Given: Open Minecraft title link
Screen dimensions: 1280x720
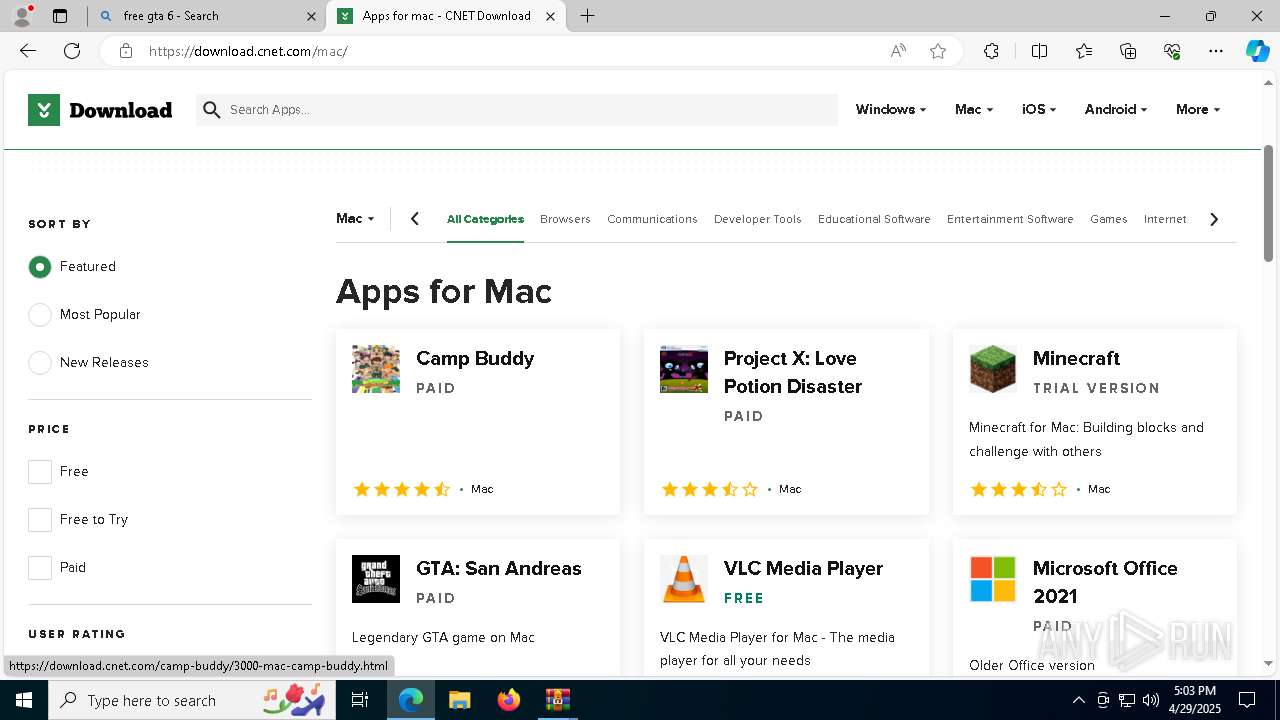Looking at the screenshot, I should pyautogui.click(x=1076, y=358).
